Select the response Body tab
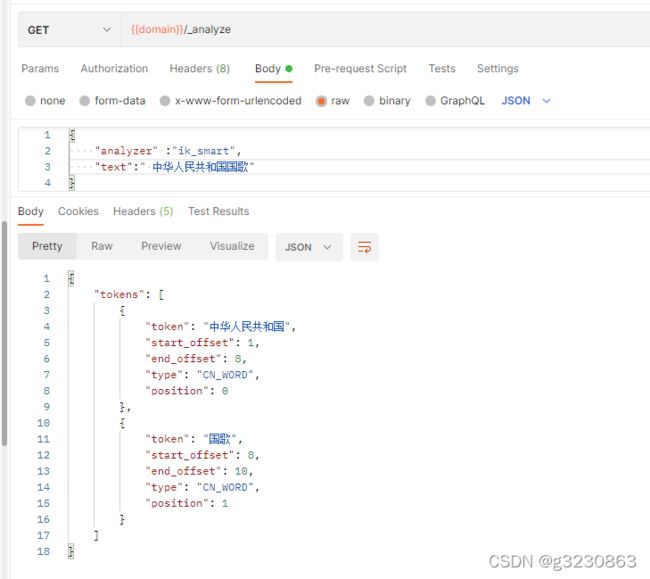Image resolution: width=650 pixels, height=579 pixels. coord(31,211)
